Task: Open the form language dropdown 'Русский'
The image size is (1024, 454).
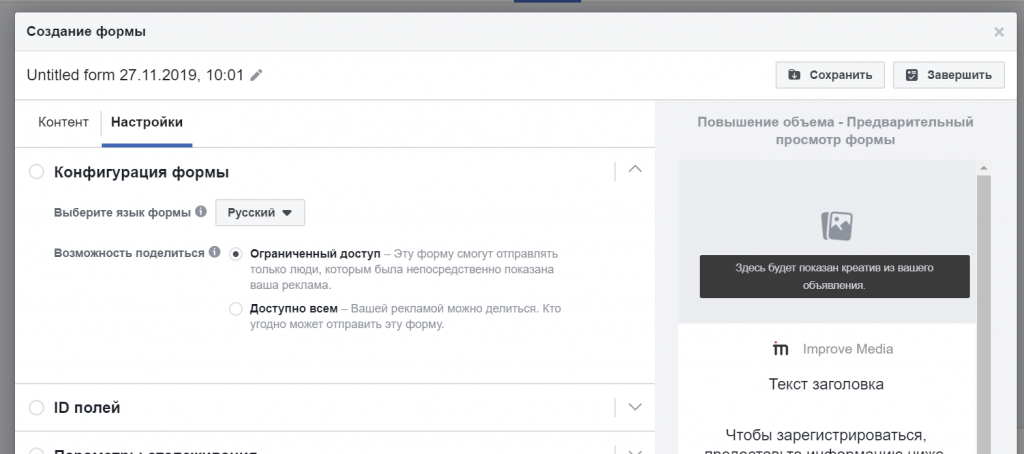Action: pos(260,213)
